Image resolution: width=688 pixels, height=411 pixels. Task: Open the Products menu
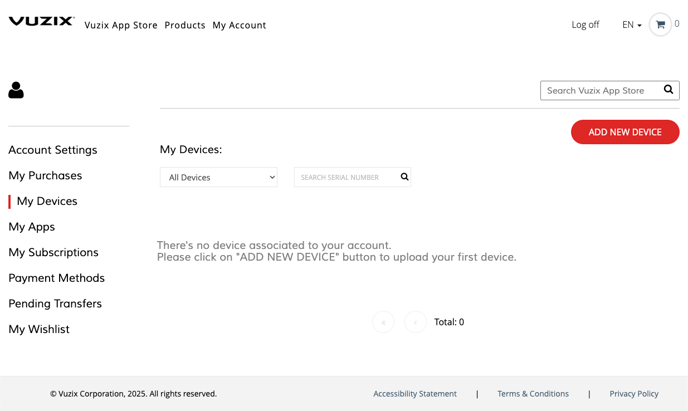pyautogui.click(x=185, y=25)
